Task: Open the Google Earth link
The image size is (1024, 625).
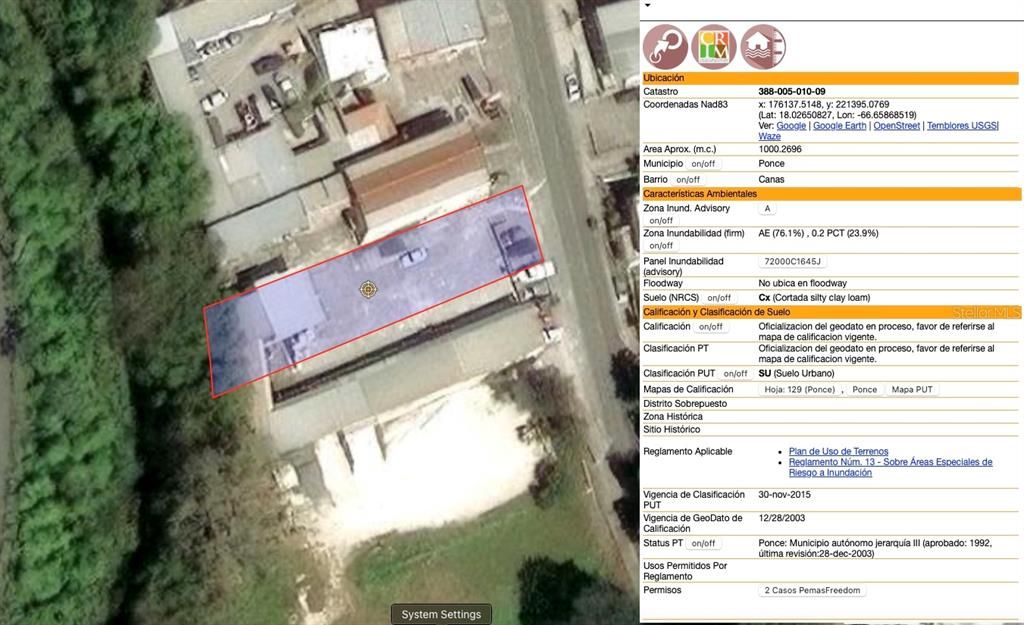Action: coord(839,126)
